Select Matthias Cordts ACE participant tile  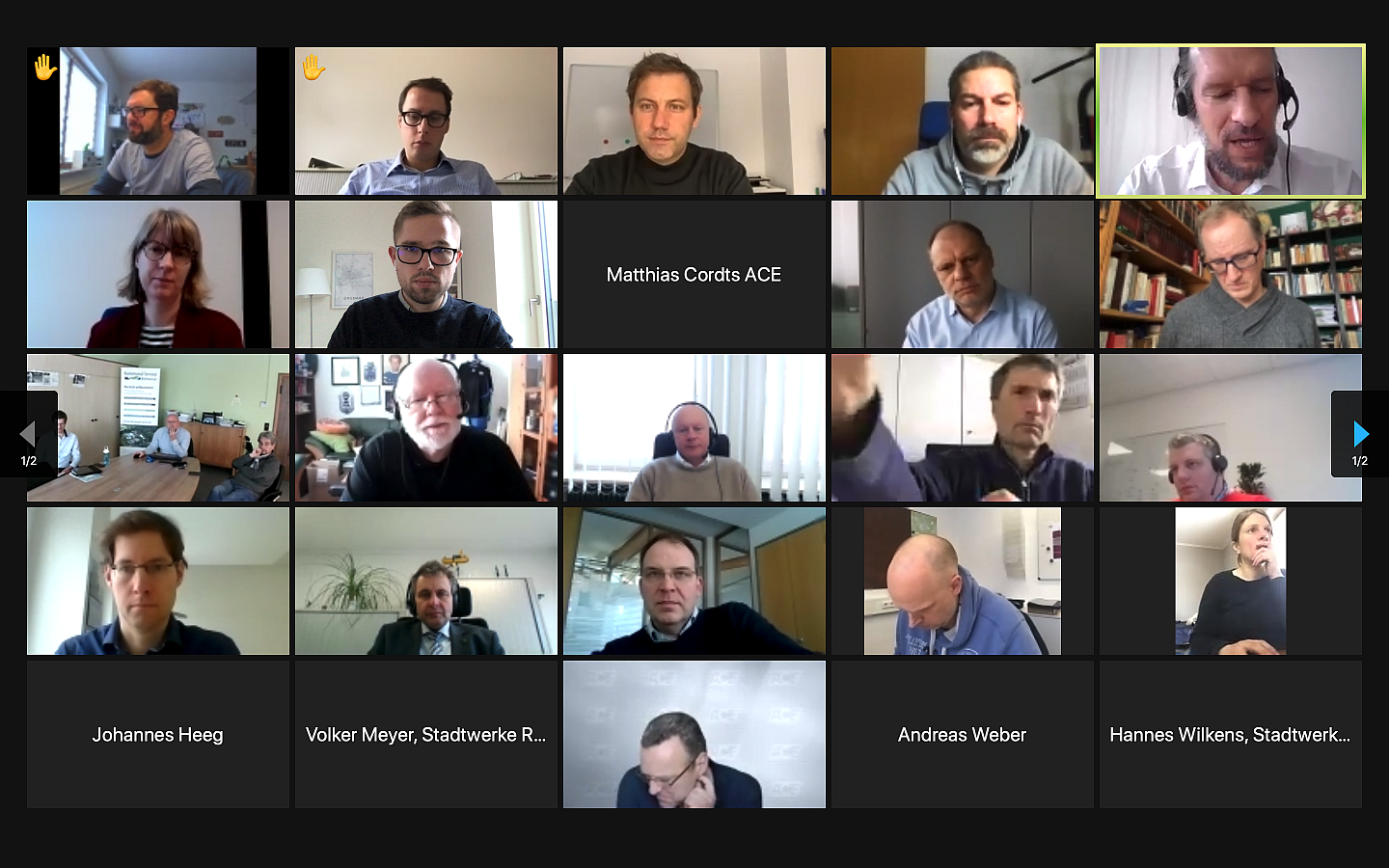click(x=694, y=275)
